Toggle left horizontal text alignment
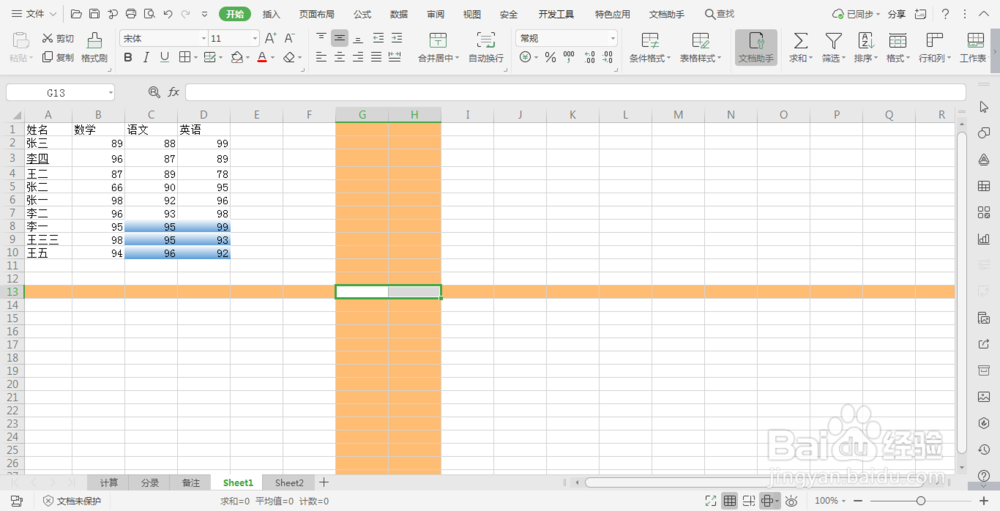Image resolution: width=1000 pixels, height=511 pixels. coord(321,57)
